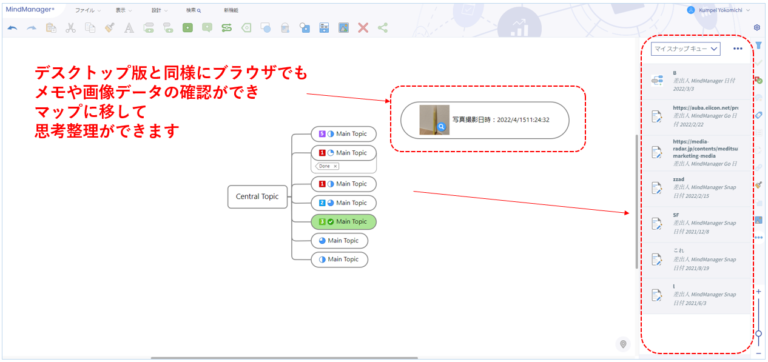
Task: Click the blue square with magnifier icon
Action: 305,28
